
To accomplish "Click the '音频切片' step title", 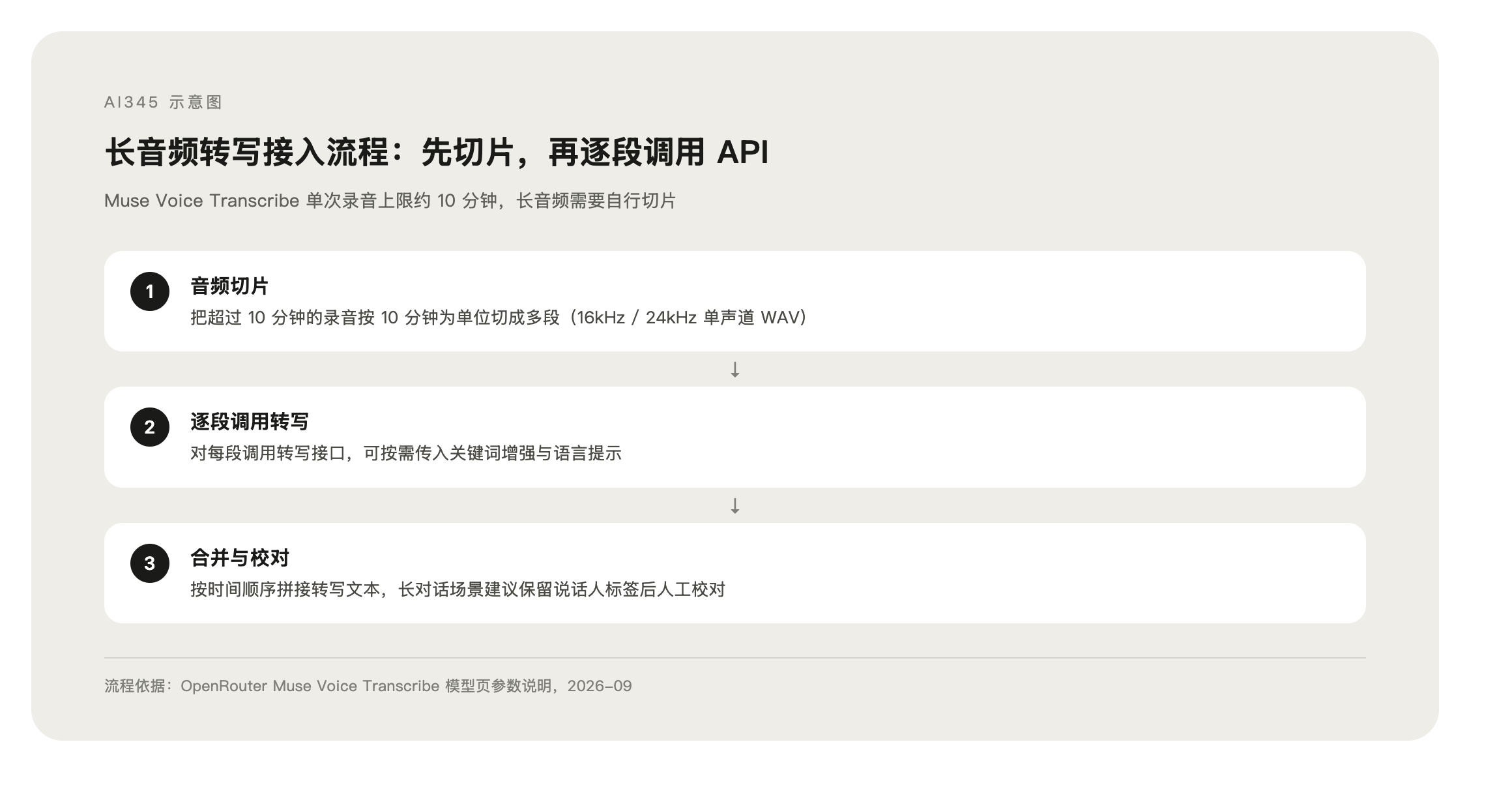I will pos(229,286).
